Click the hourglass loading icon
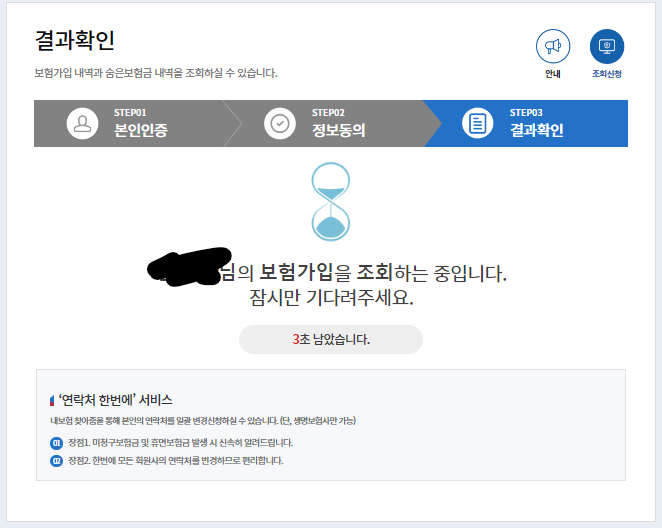The width and height of the screenshot is (662, 528). pos(331,202)
